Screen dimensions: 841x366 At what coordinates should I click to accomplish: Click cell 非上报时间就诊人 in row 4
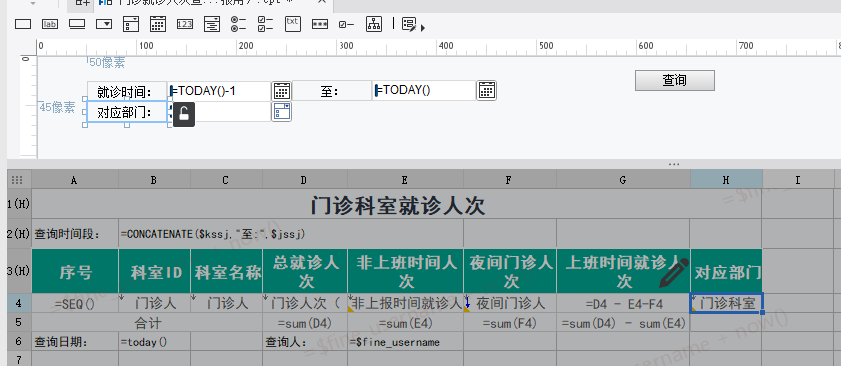(x=405, y=304)
